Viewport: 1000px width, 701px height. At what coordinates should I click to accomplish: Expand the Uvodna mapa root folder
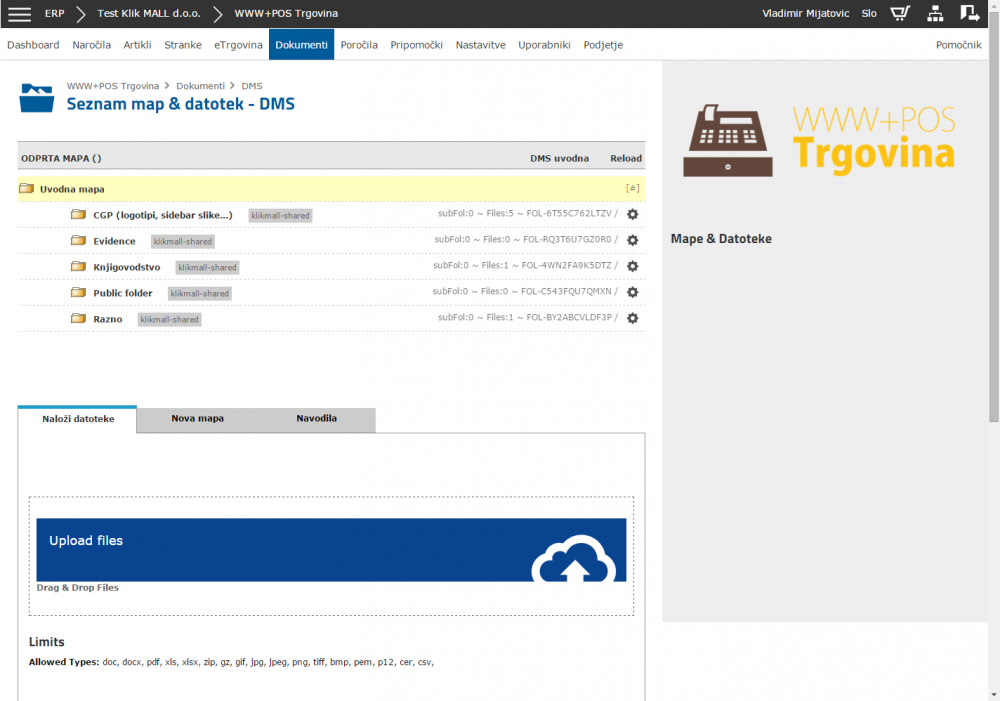[72, 189]
